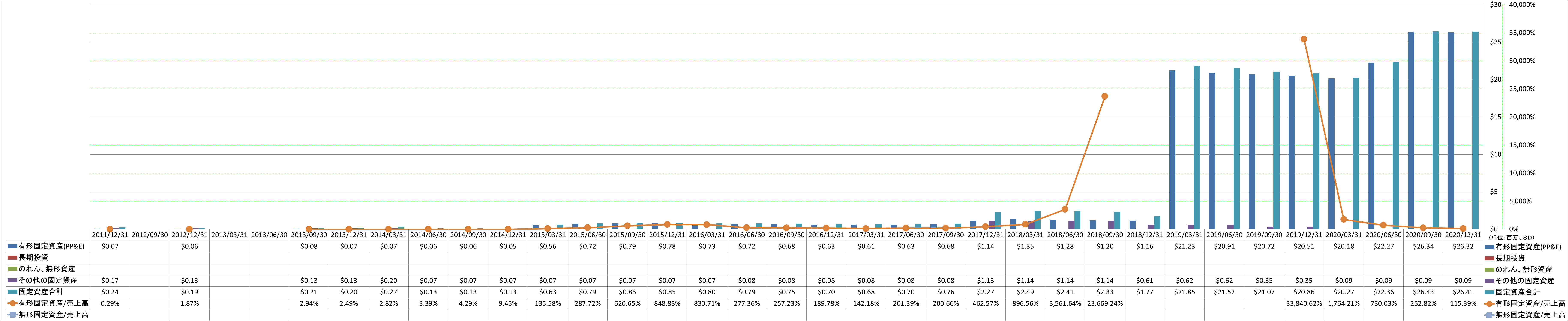Click the teal 固定資産合計 swatch in left legend
1568x321 pixels.
click(12, 292)
